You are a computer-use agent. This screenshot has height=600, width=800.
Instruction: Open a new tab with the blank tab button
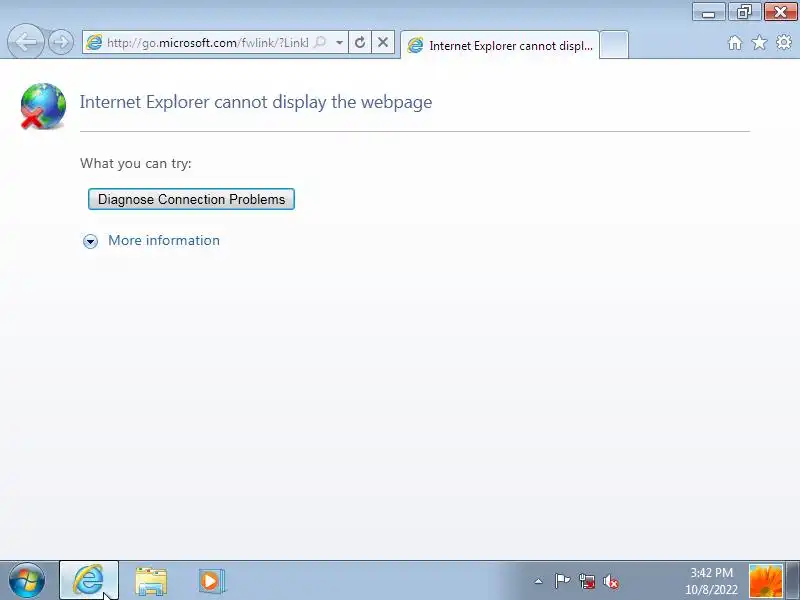[614, 45]
